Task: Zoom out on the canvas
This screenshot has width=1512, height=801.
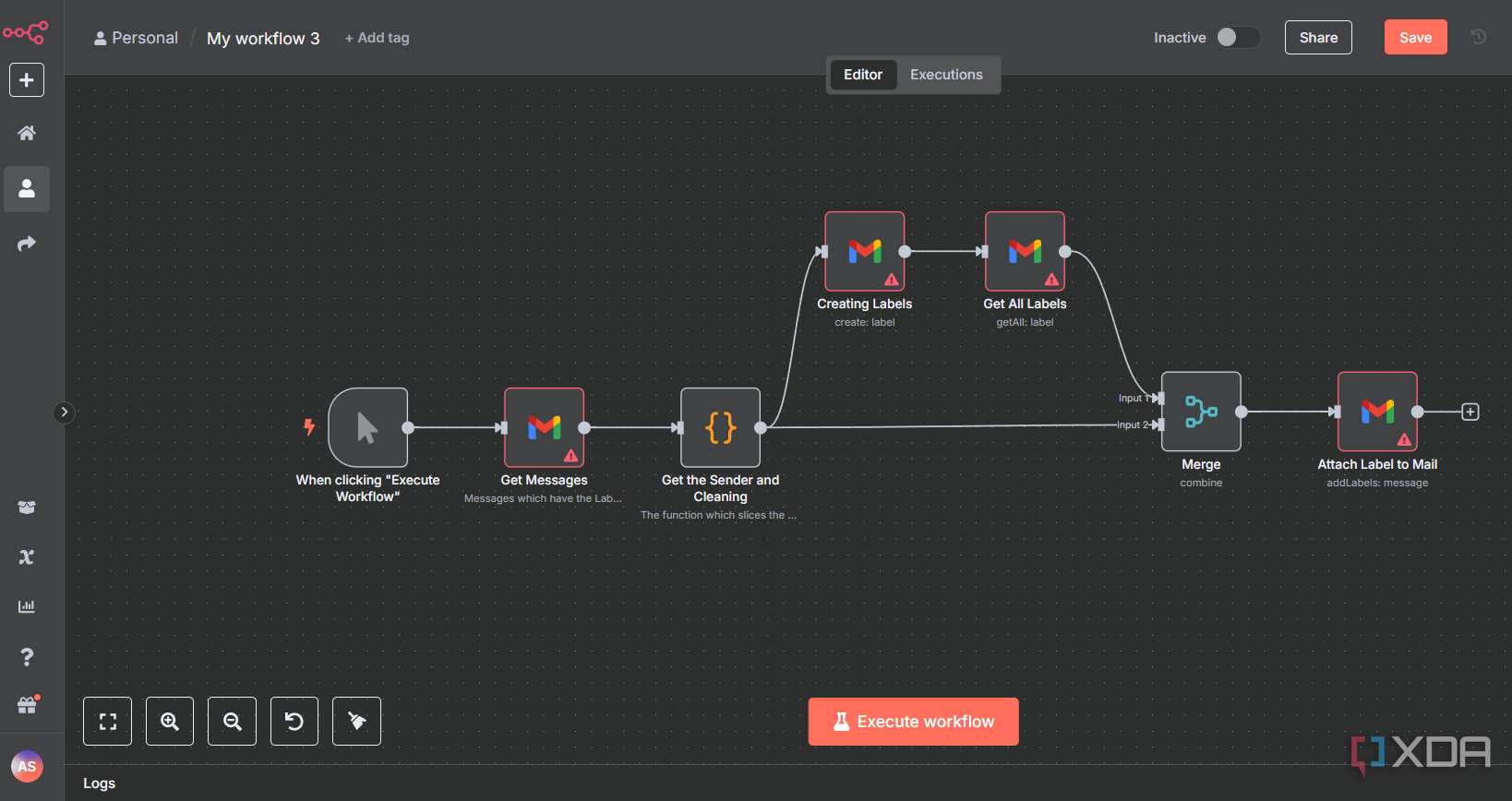Action: (233, 722)
